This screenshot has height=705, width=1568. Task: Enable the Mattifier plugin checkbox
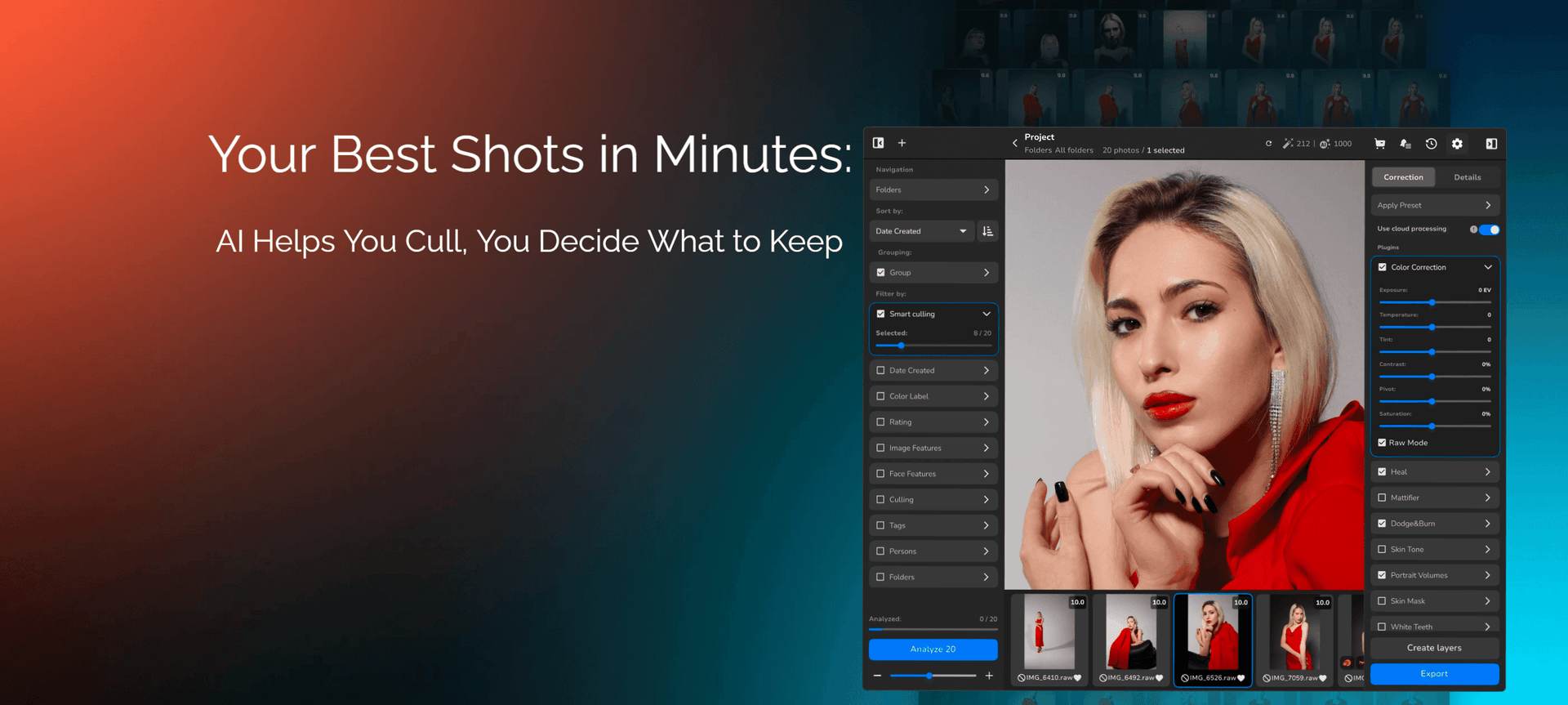point(1382,498)
